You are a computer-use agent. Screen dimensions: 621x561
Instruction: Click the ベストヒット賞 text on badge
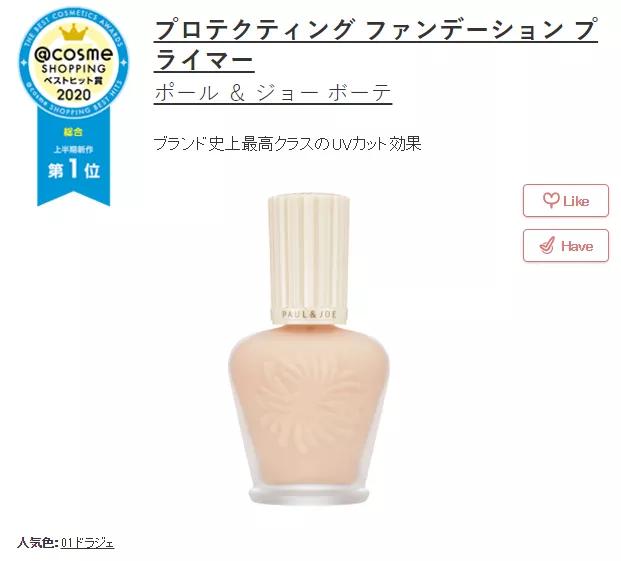tap(73, 81)
